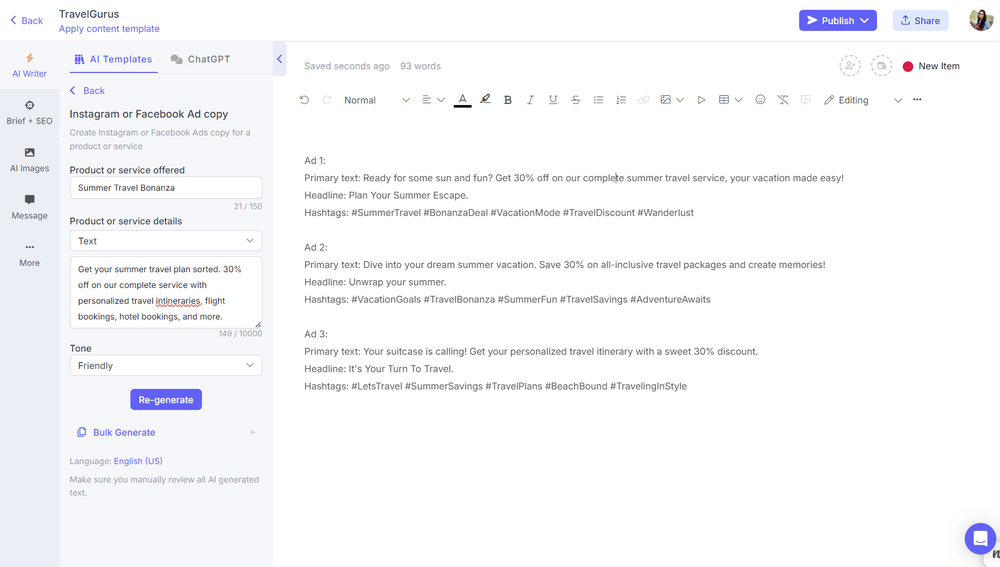Clear text formatting

[x=783, y=100]
